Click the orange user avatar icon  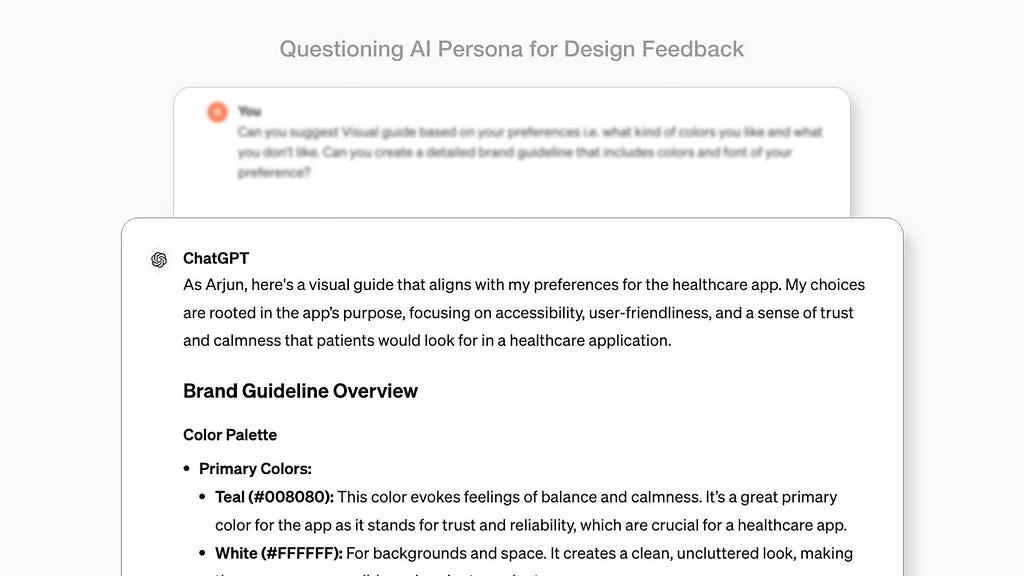tap(217, 112)
